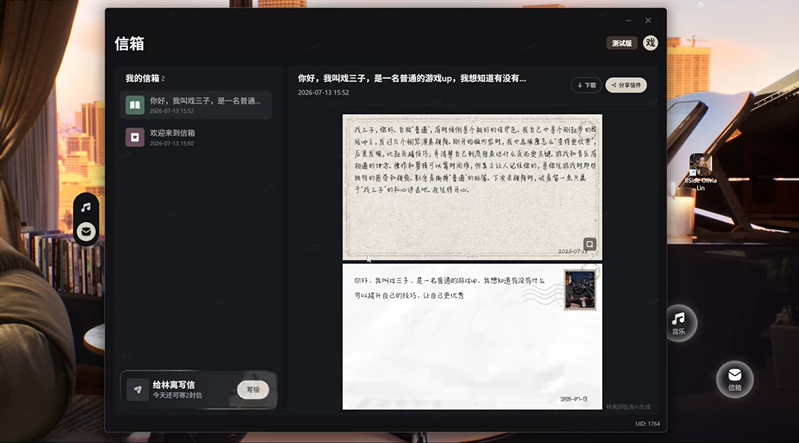The image size is (799, 443).
Task: Click the sent letter image with stamp
Action: coord(472,336)
